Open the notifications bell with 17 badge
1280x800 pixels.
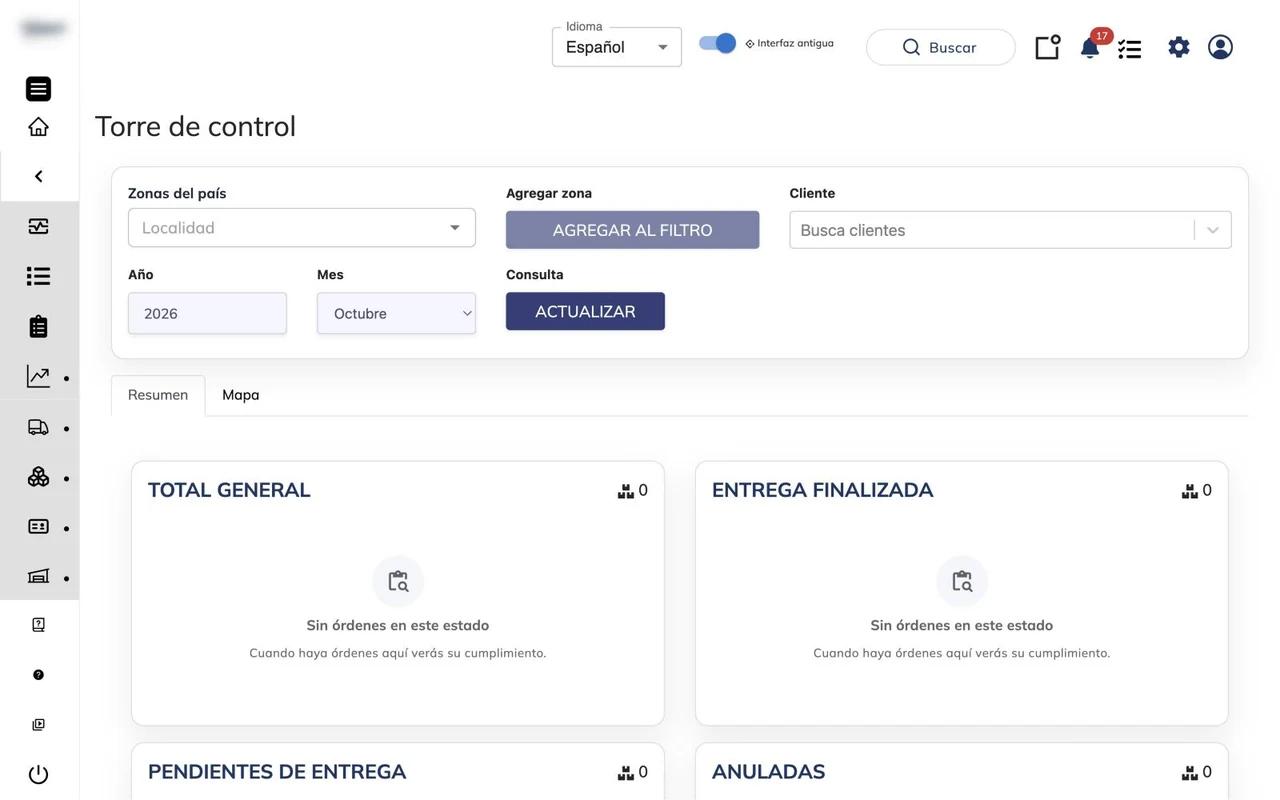click(1090, 47)
